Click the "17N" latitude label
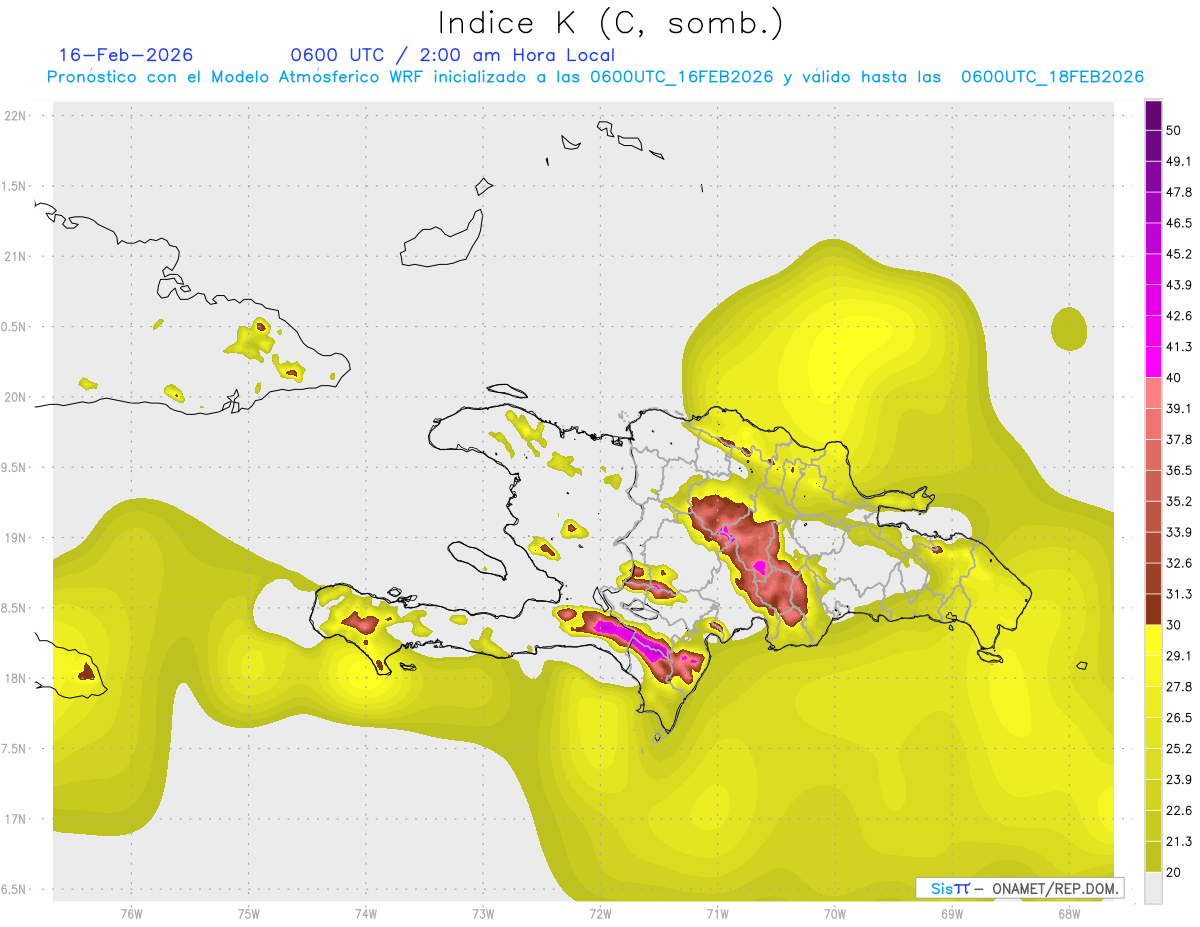 click(x=17, y=819)
